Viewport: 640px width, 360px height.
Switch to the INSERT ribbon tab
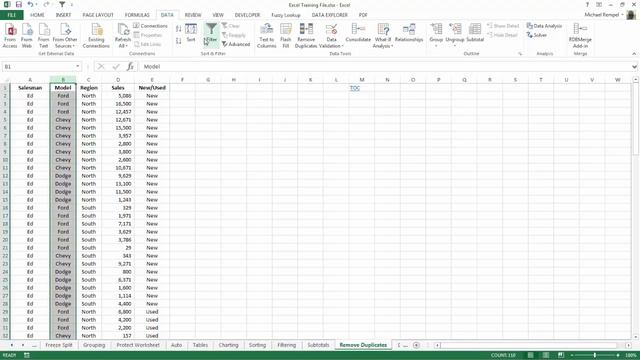(x=63, y=15)
